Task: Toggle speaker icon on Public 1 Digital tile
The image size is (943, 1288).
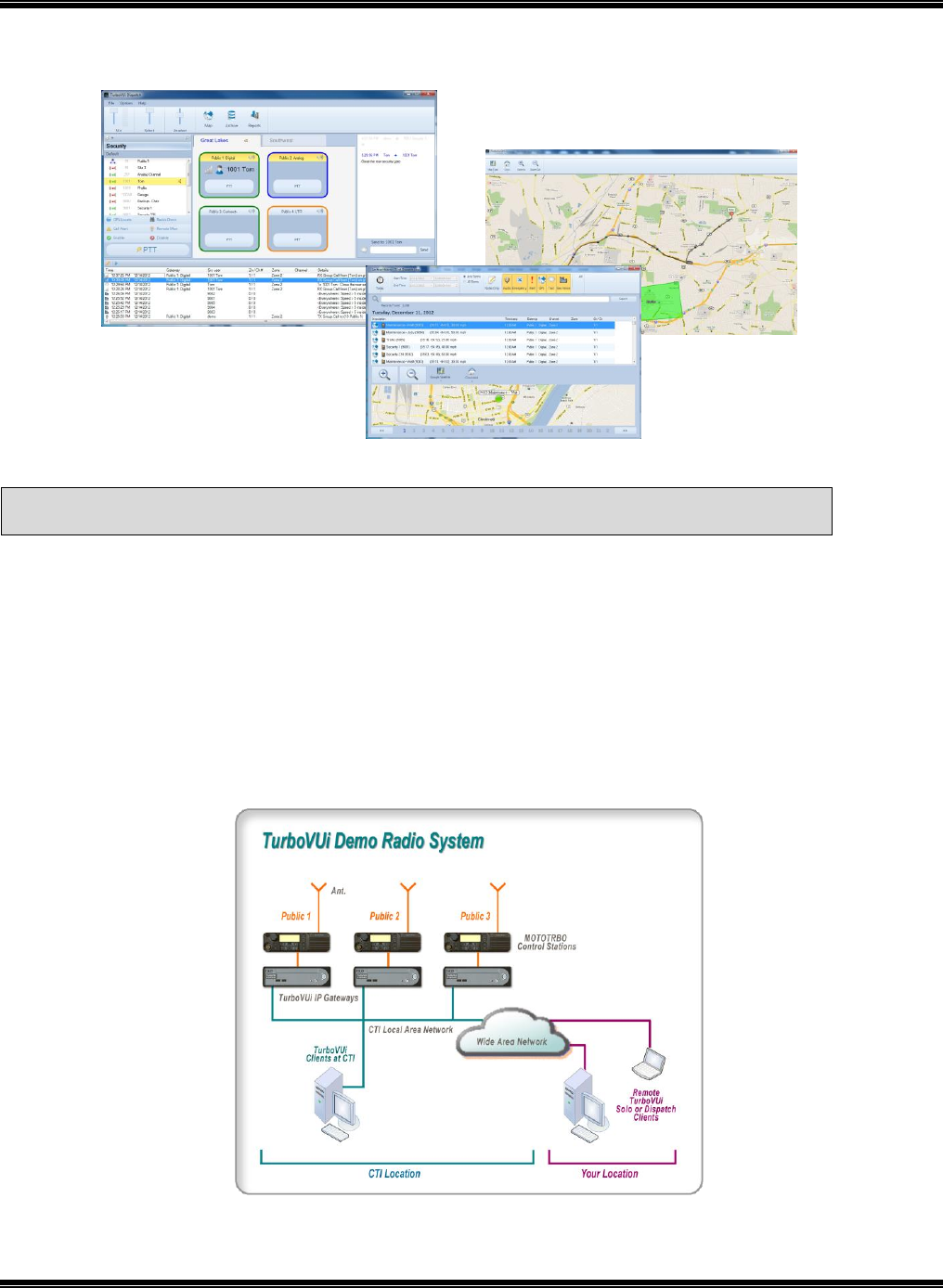Action: 252,157
